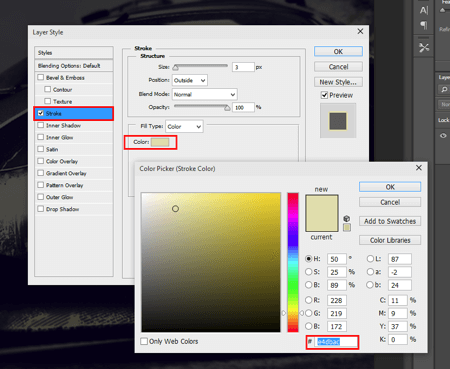Toggle layer visibility eye icon

pyautogui.click(x=443, y=136)
